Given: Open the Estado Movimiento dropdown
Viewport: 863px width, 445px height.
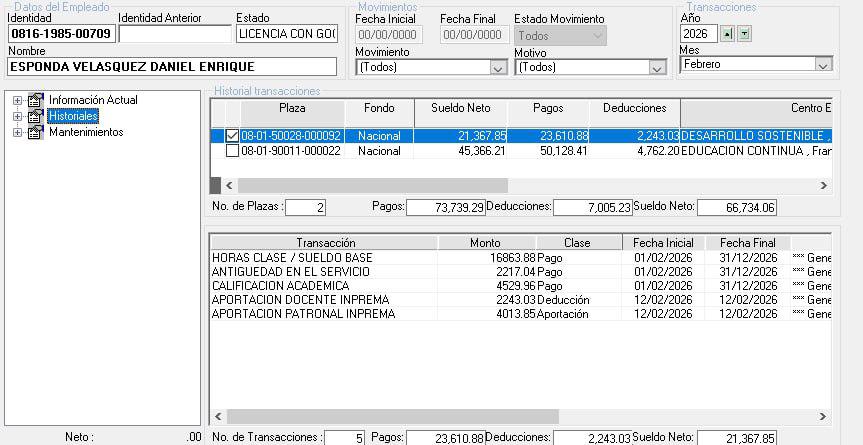Looking at the screenshot, I should (598, 36).
